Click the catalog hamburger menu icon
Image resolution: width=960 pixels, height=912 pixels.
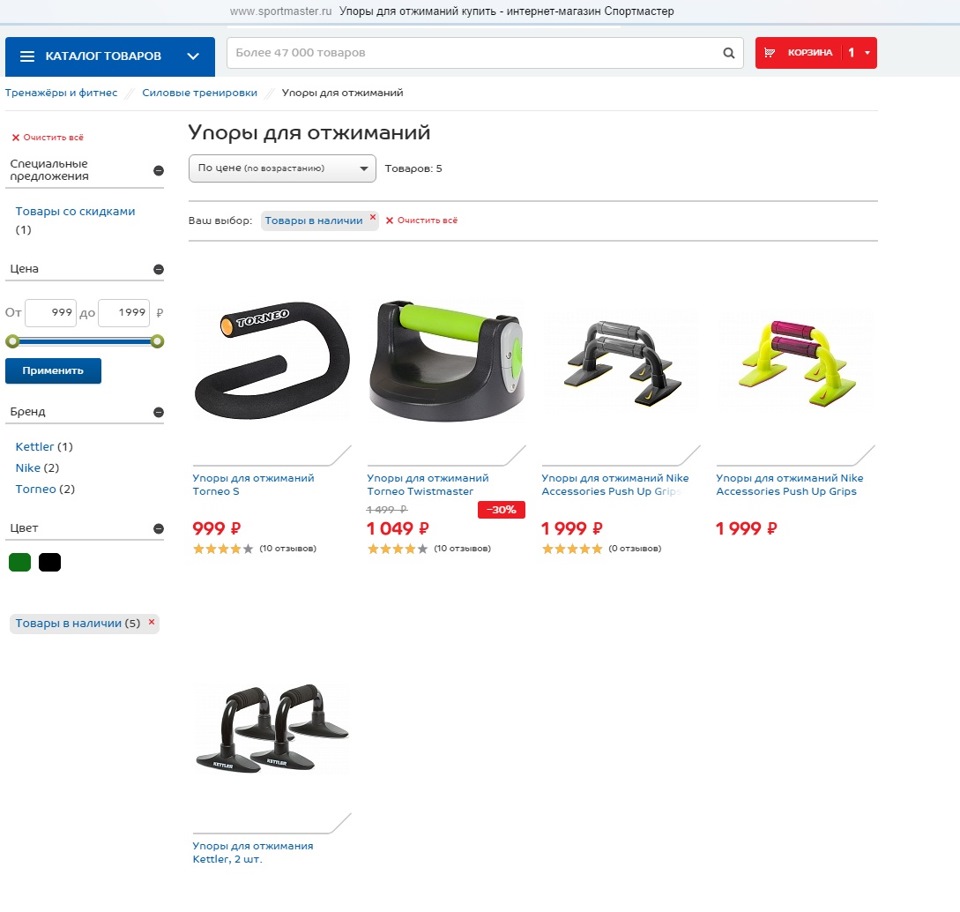[27, 56]
